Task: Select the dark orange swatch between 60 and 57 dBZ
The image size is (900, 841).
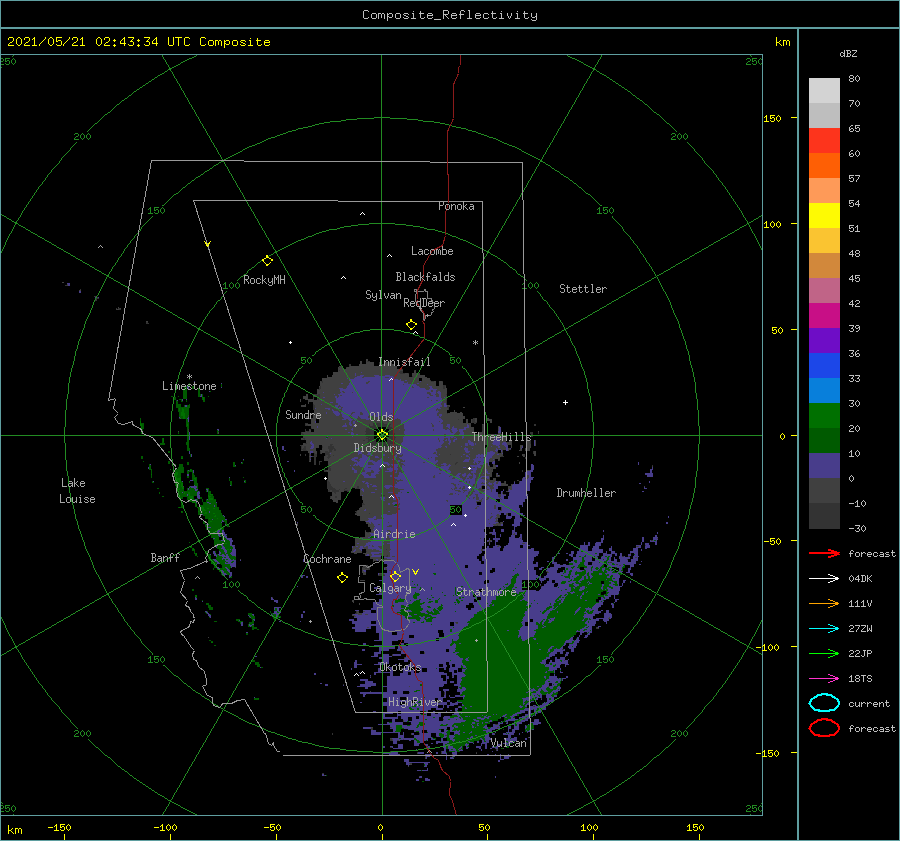Action: (824, 166)
